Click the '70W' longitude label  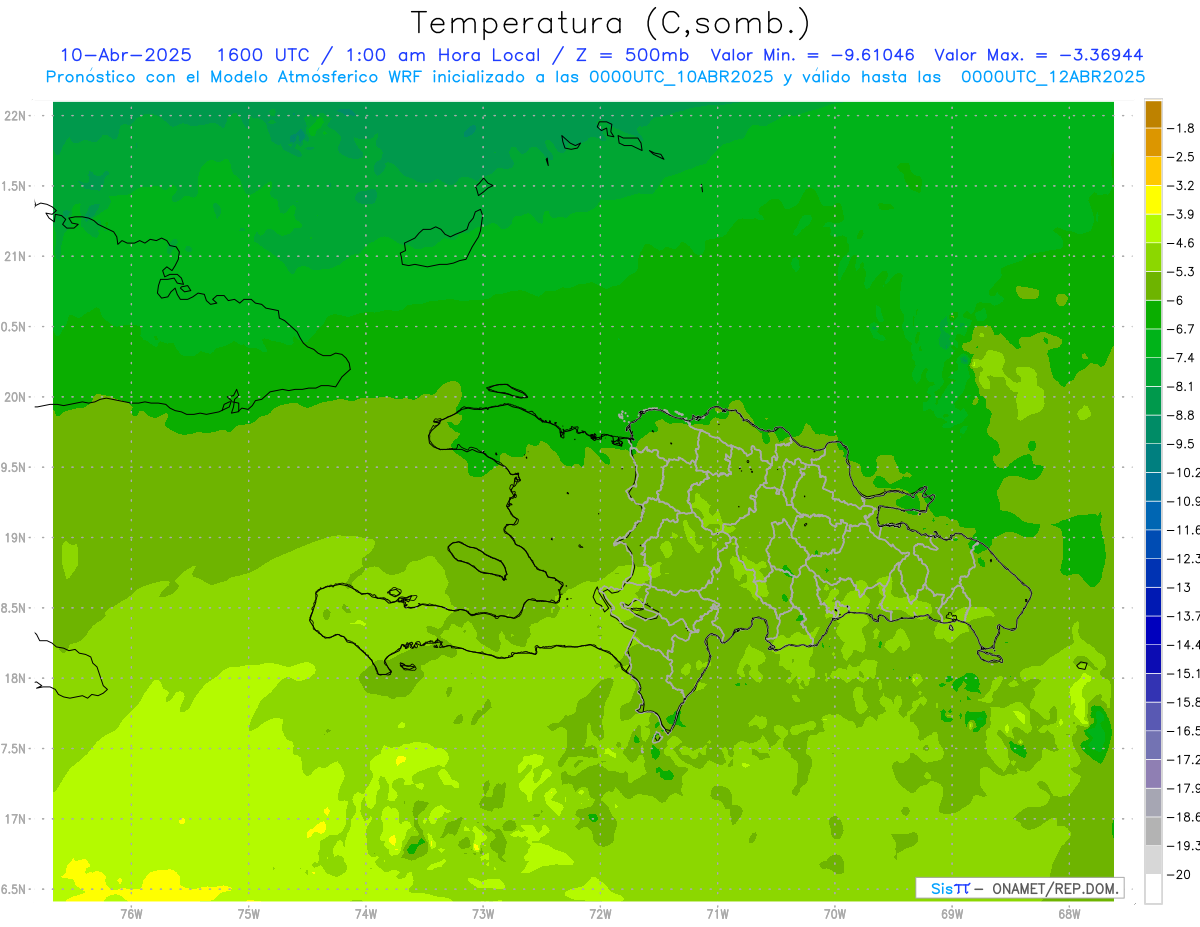click(835, 914)
